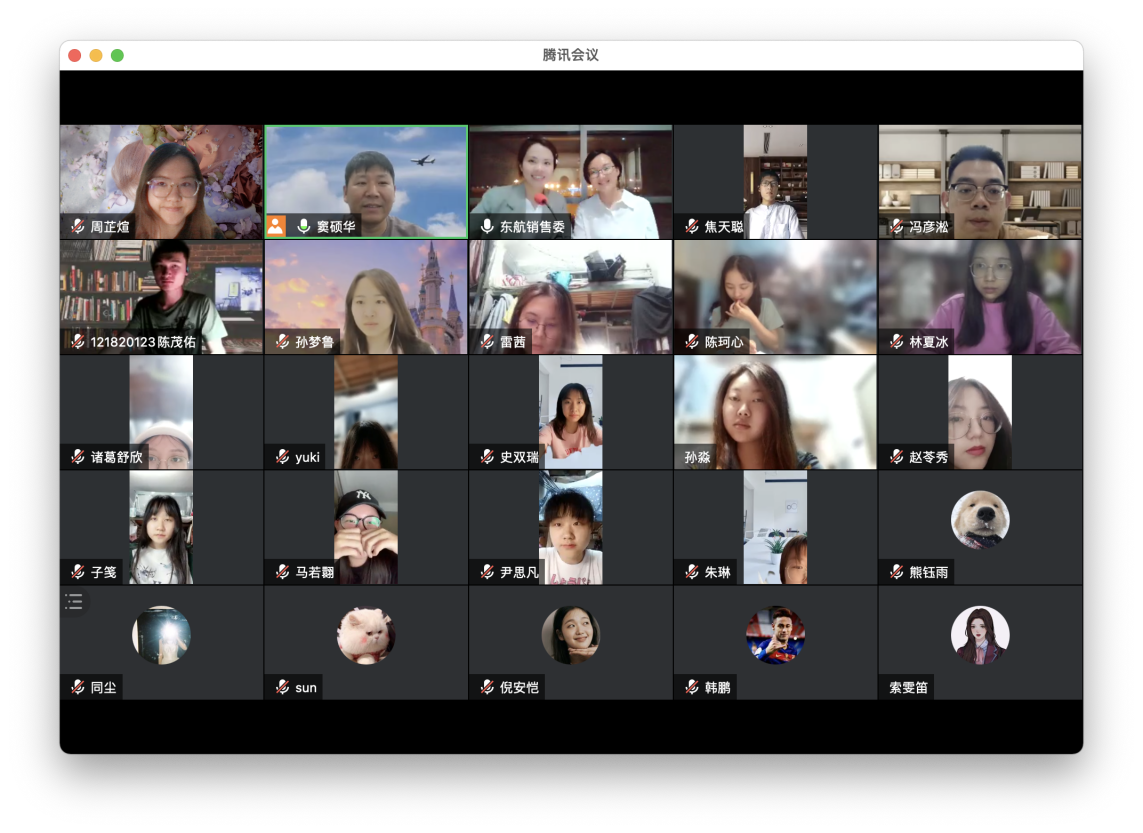Click the muted mic icon beside sun
Image resolution: width=1143 pixels, height=833 pixels.
pyautogui.click(x=282, y=688)
